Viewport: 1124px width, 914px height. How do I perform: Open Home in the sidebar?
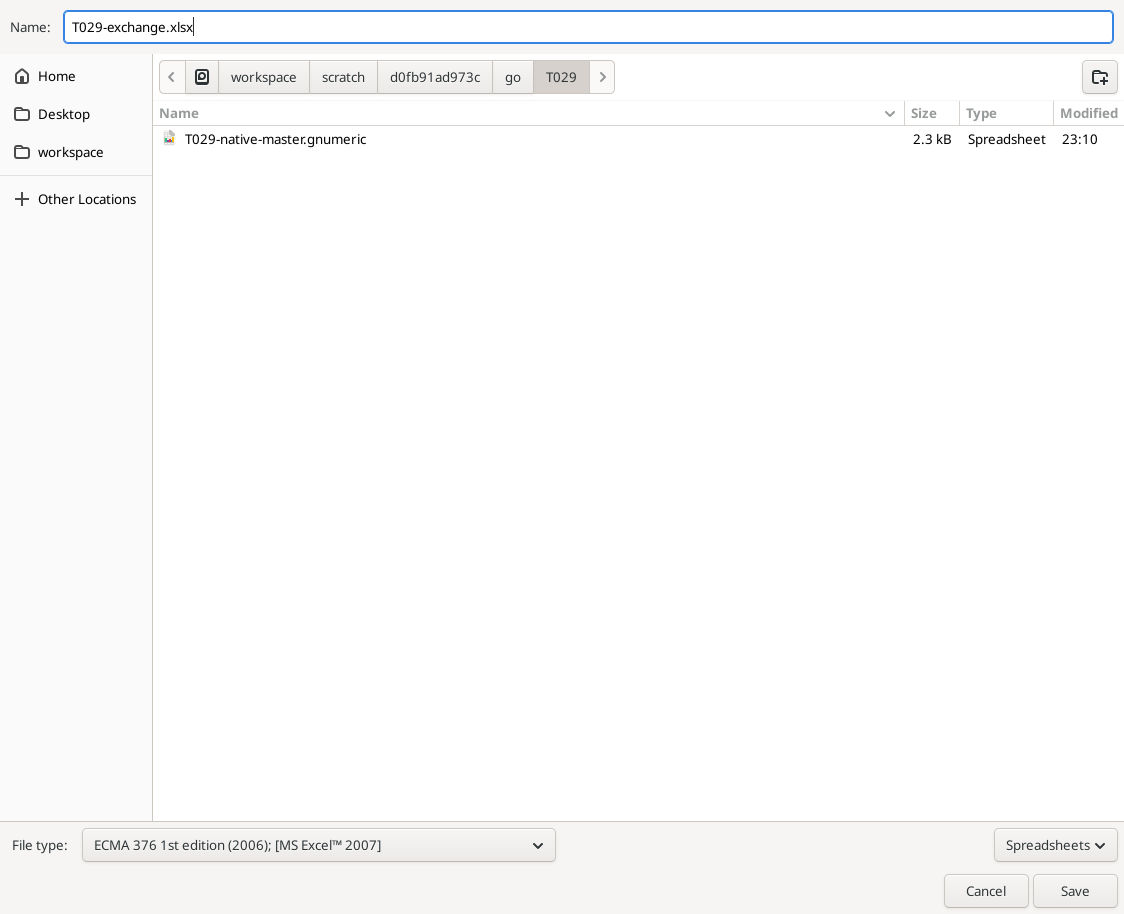click(76, 76)
